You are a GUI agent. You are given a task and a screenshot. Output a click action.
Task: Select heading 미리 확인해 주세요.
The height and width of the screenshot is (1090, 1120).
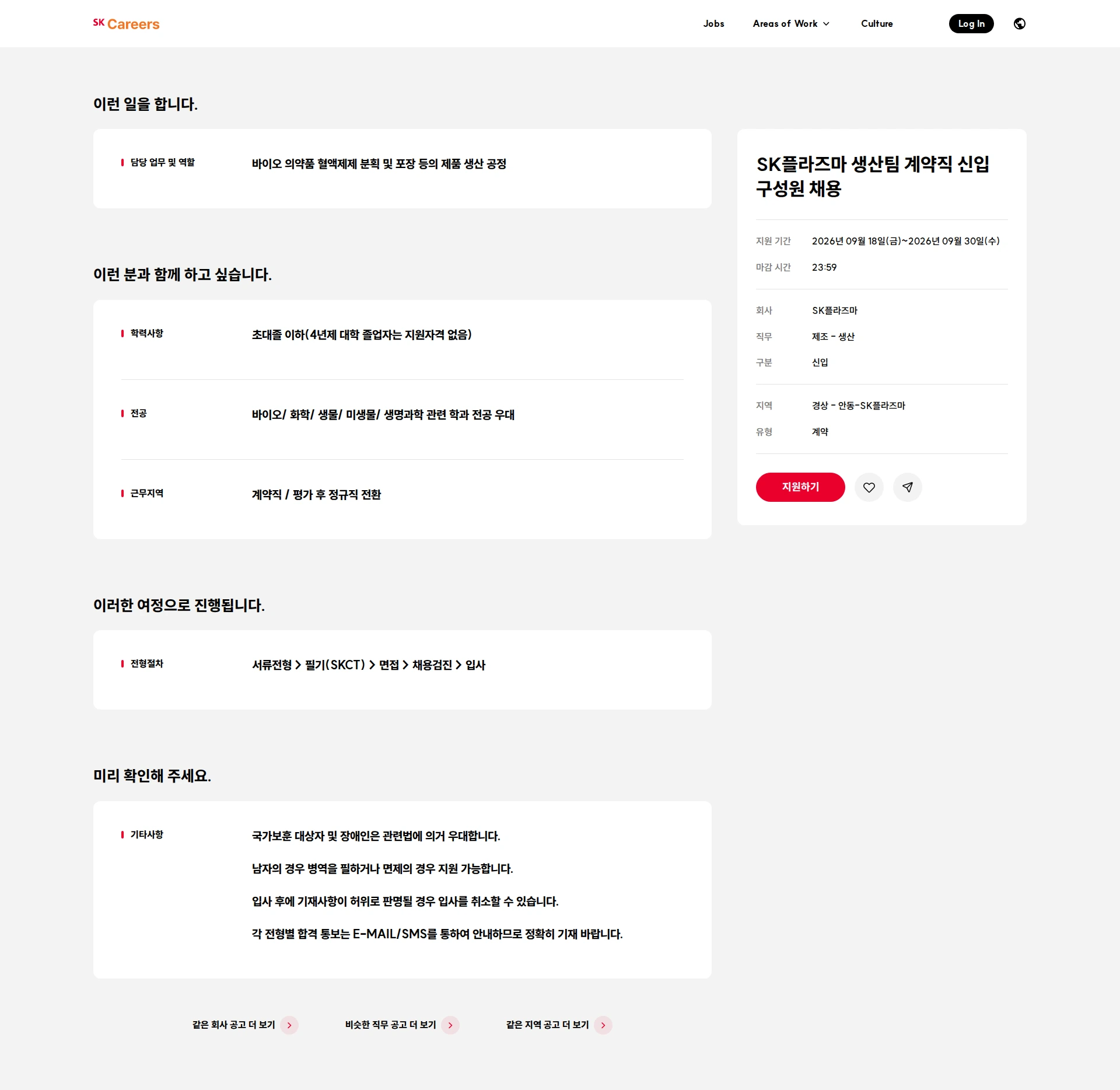tap(152, 776)
